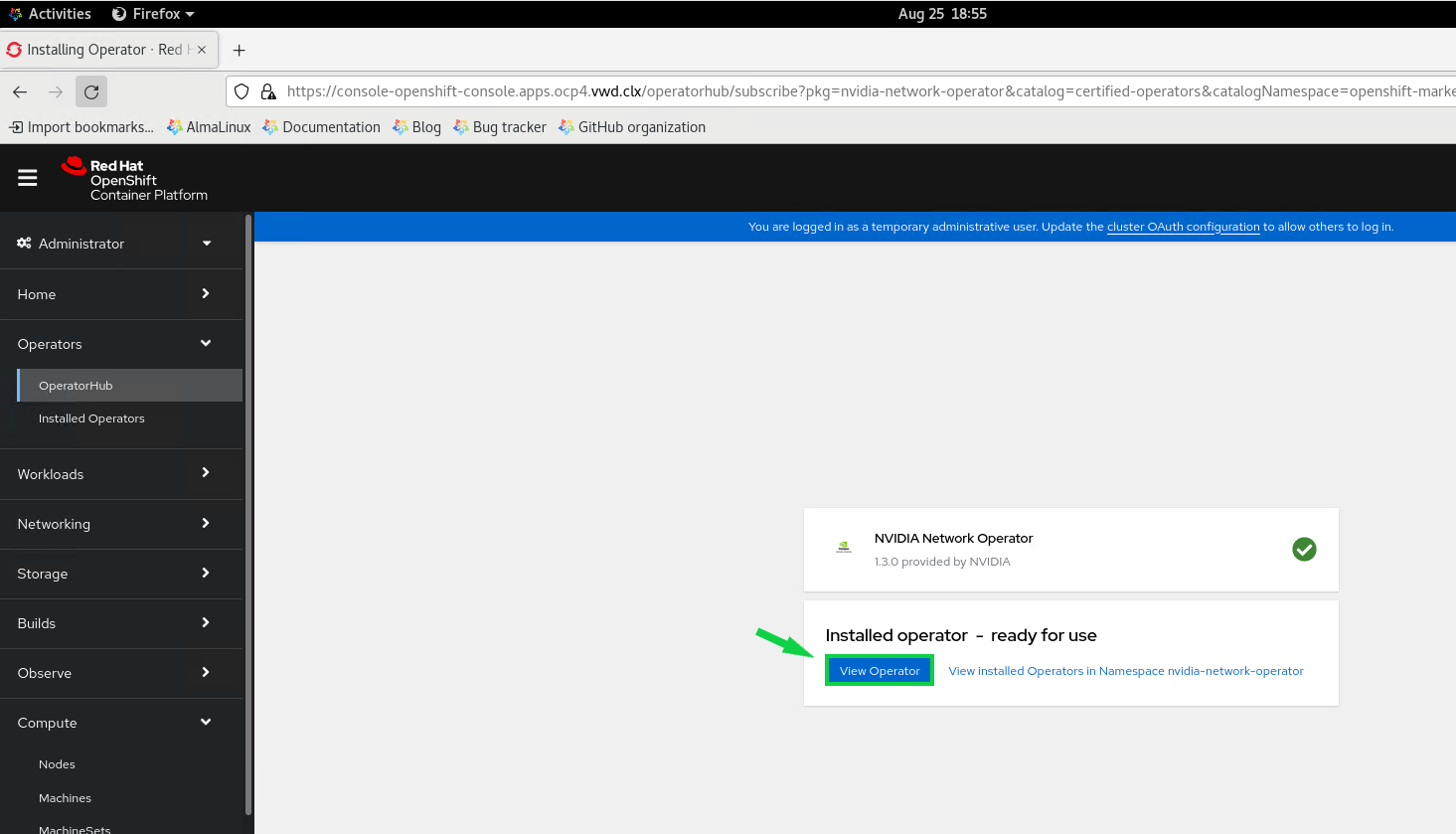
Task: Click Import bookmarks in bookmarks bar
Action: click(81, 127)
